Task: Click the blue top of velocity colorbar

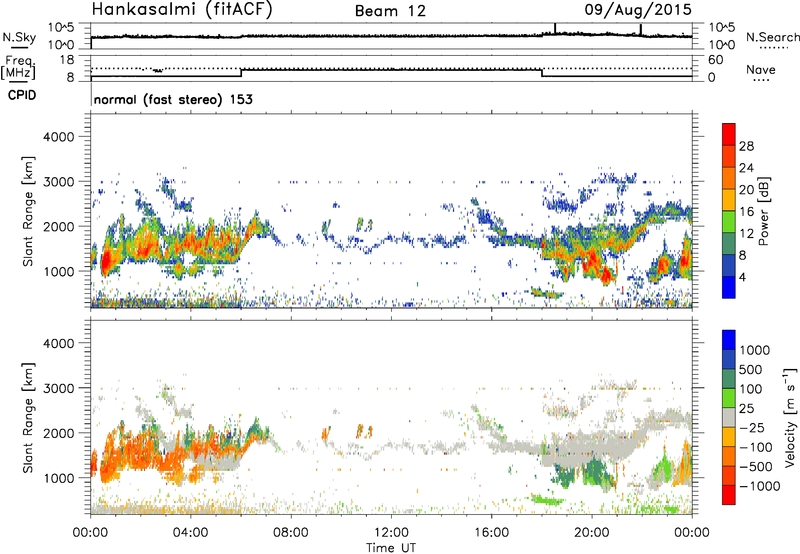Action: point(729,340)
